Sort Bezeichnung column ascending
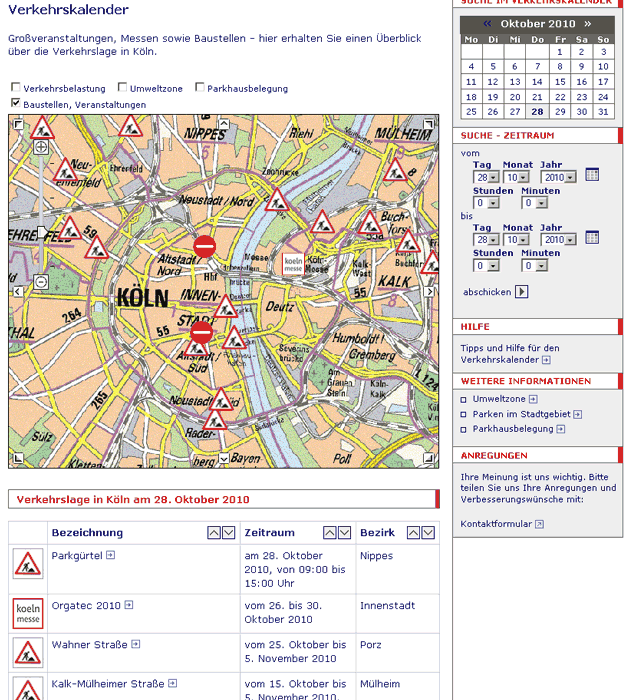Viewport: 626px width, 700px height. click(214, 533)
